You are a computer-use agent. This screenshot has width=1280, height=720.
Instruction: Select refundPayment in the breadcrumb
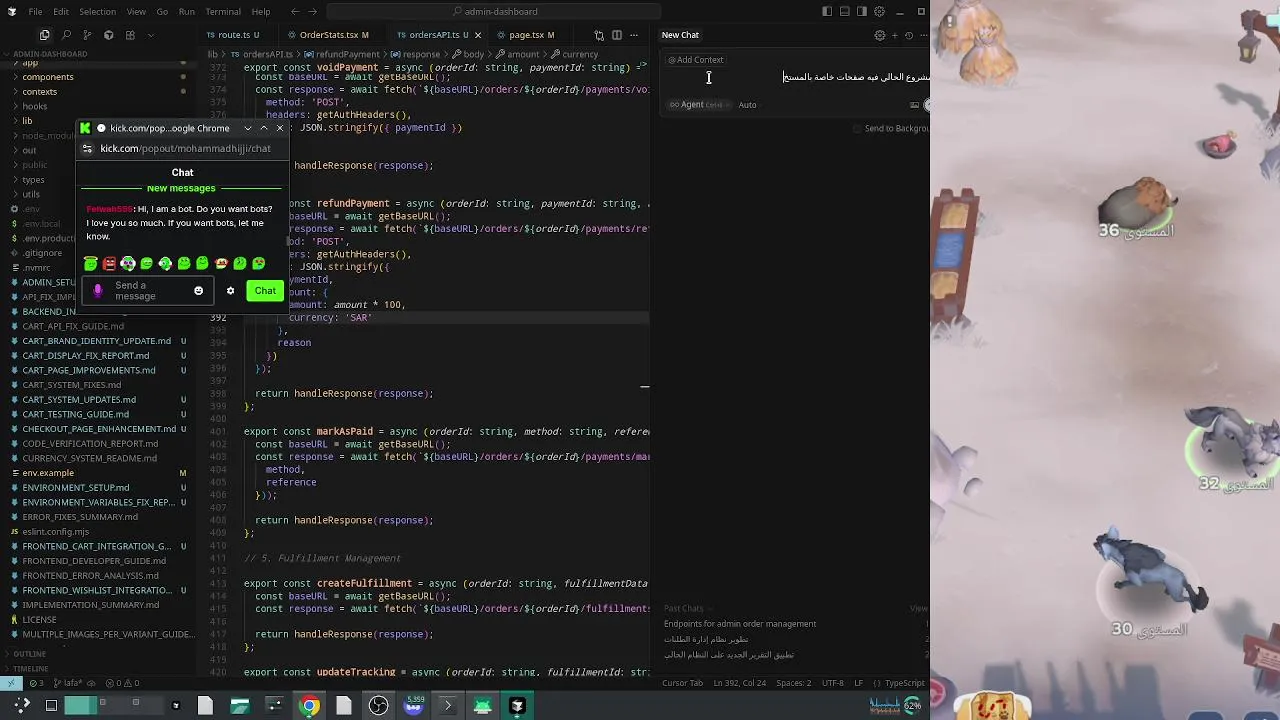(x=341, y=54)
